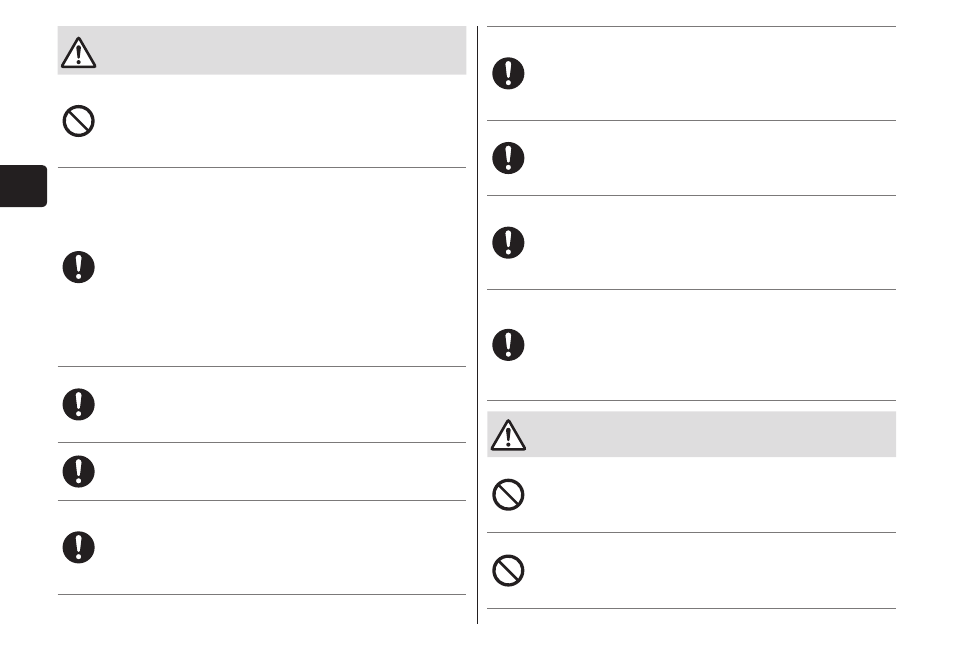Image resolution: width=954 pixels, height=671 pixels.
Task: Click topmost exclamation icon in right column
Action: [508, 74]
